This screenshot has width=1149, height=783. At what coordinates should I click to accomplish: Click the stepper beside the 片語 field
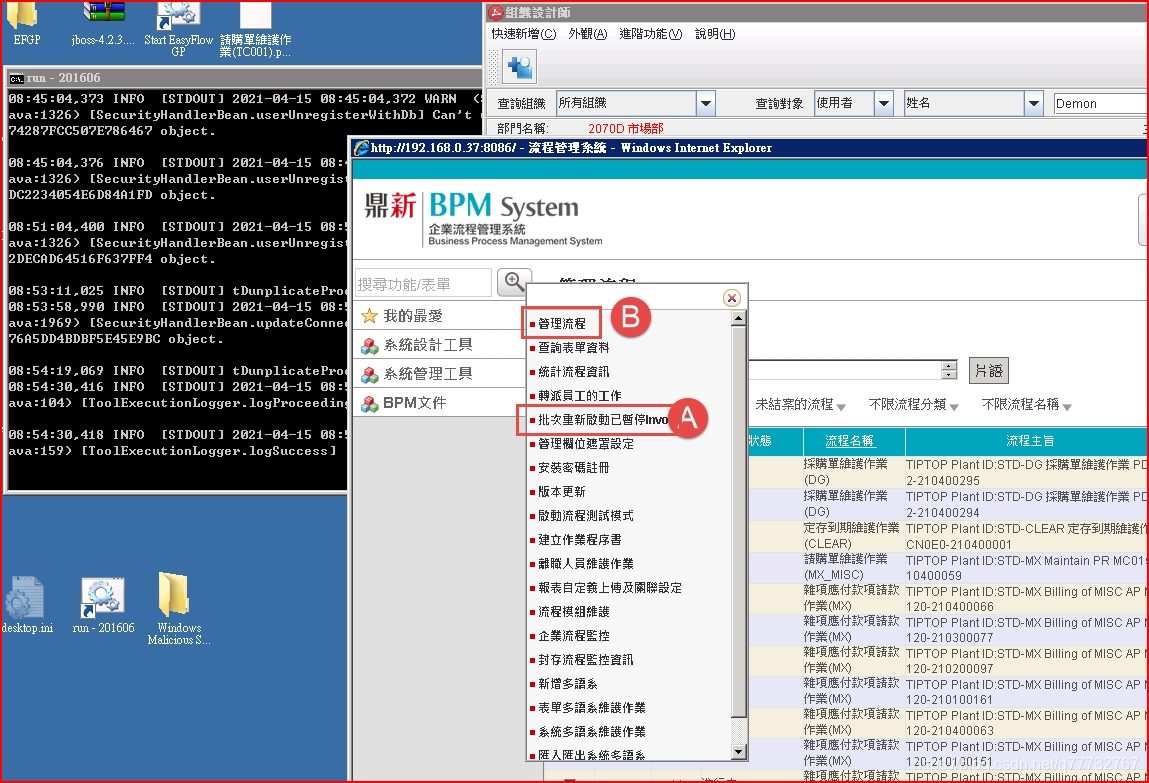[949, 371]
